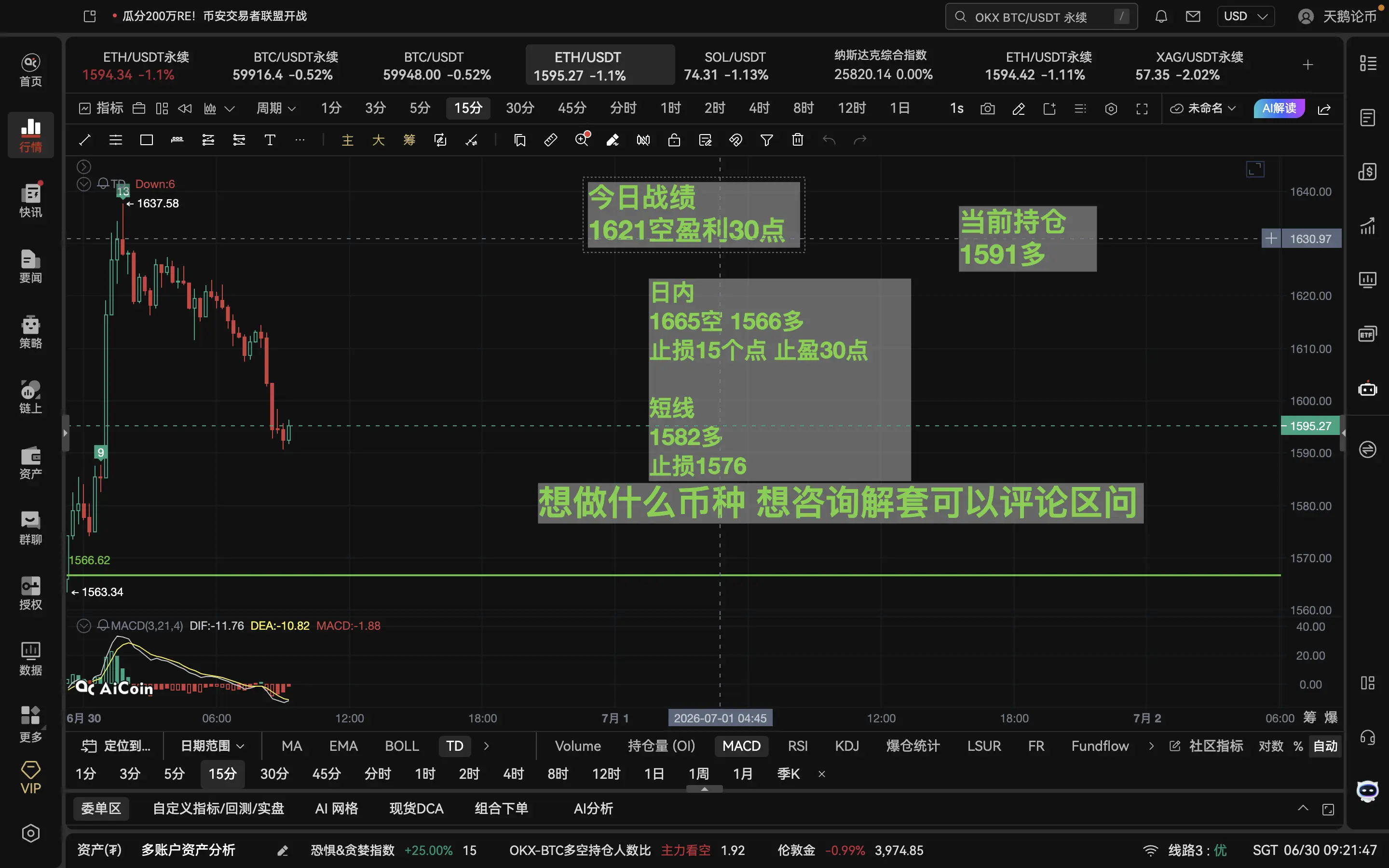Open the 周期 period dropdown
Image resolution: width=1389 pixels, height=868 pixels.
coord(276,108)
